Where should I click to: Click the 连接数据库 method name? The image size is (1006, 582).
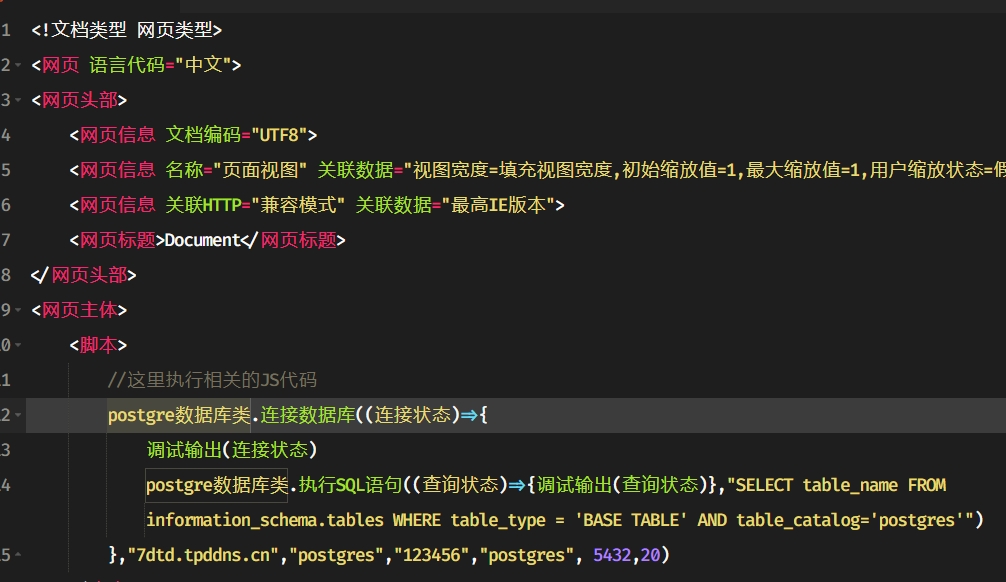pyautogui.click(x=307, y=415)
